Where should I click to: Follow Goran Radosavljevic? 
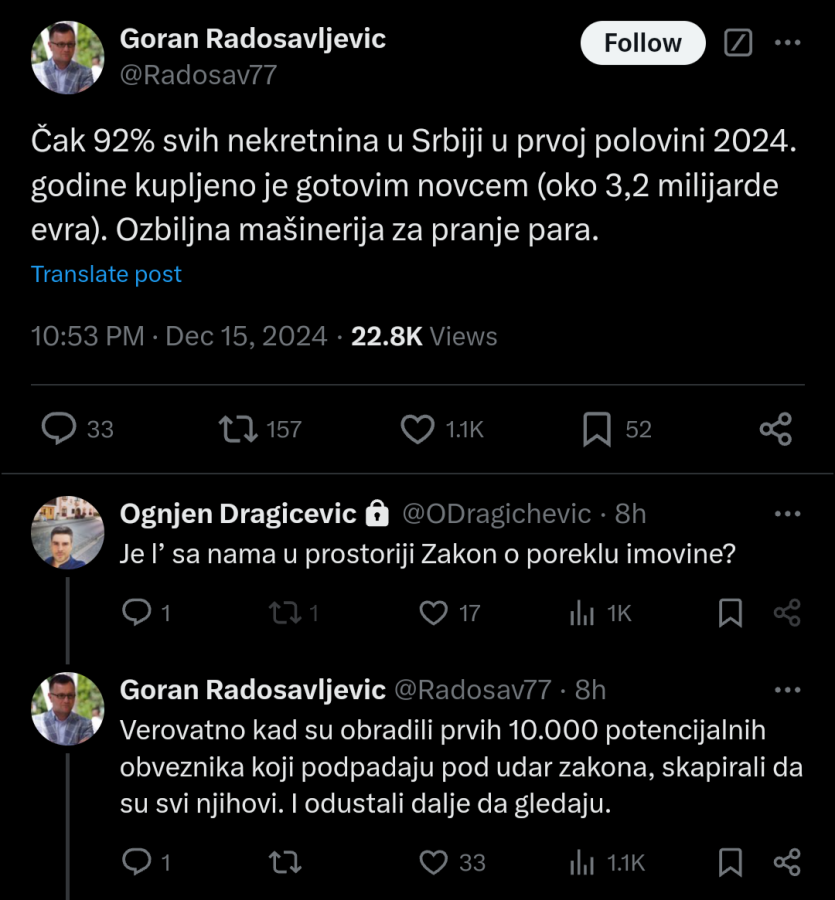pyautogui.click(x=643, y=43)
